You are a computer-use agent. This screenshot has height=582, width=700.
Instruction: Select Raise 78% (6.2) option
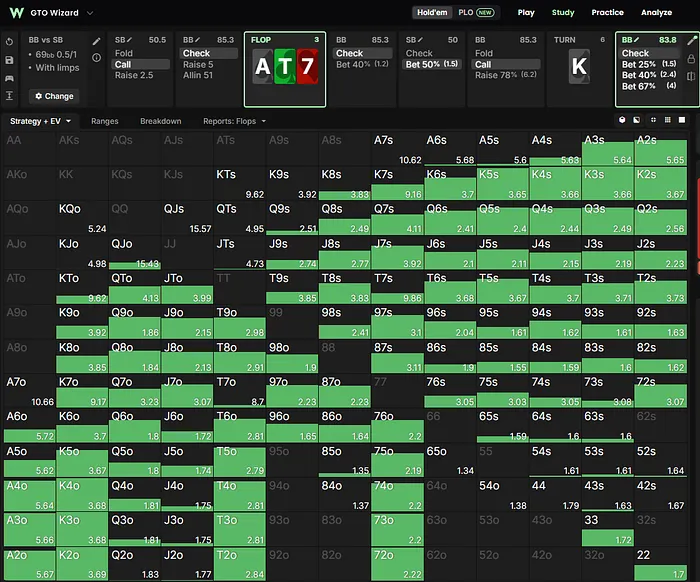click(x=506, y=75)
